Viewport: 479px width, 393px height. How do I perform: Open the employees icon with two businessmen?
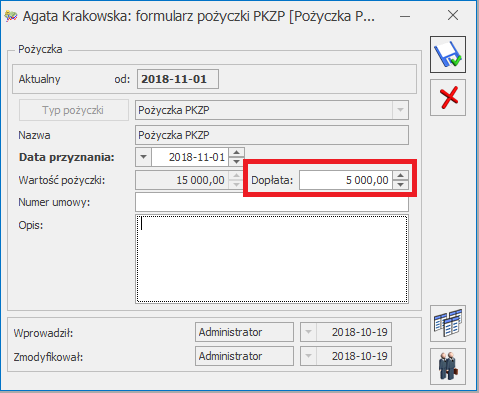tap(448, 366)
